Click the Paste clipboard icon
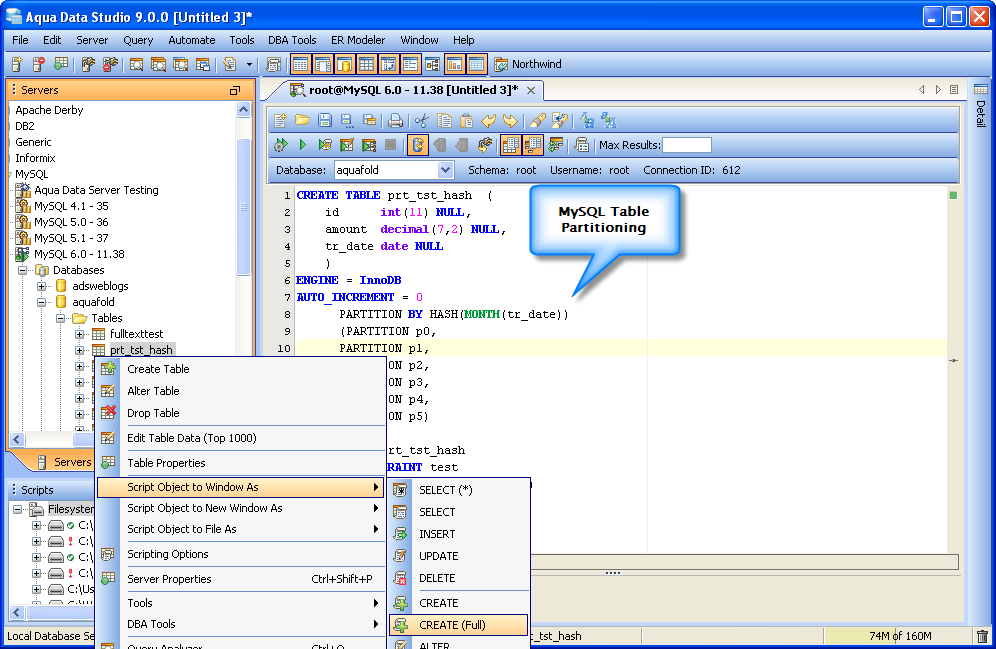 466,120
